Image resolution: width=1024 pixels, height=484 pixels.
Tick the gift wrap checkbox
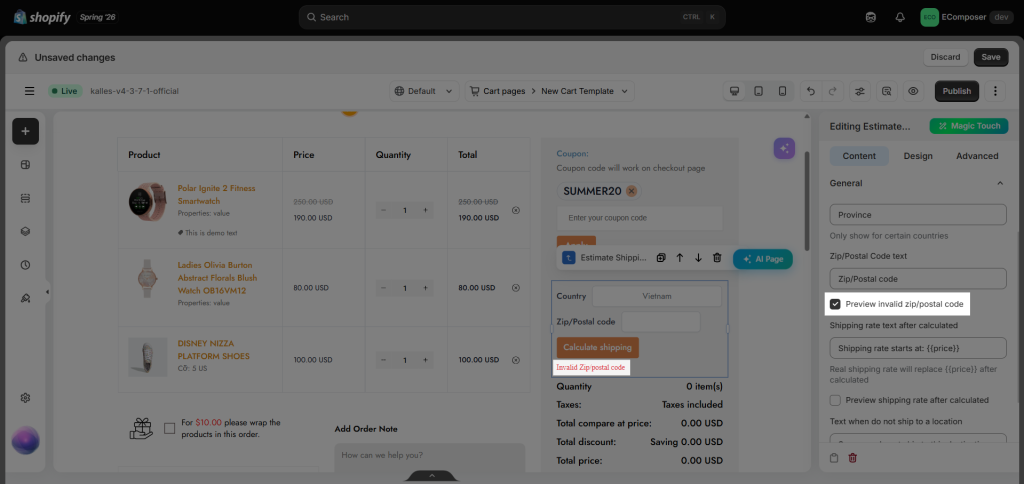point(170,428)
